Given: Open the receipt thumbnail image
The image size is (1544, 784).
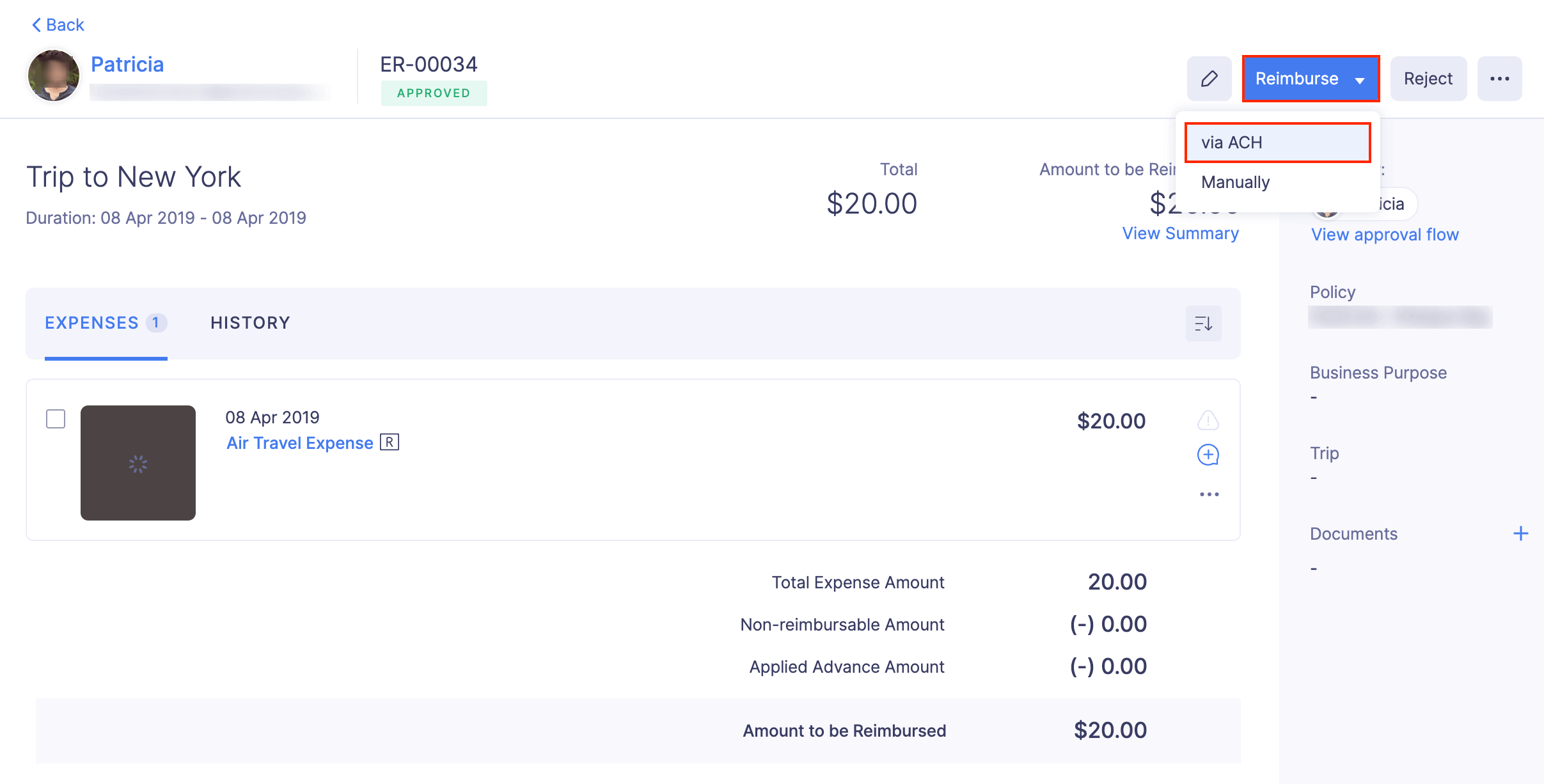Looking at the screenshot, I should click(x=138, y=463).
